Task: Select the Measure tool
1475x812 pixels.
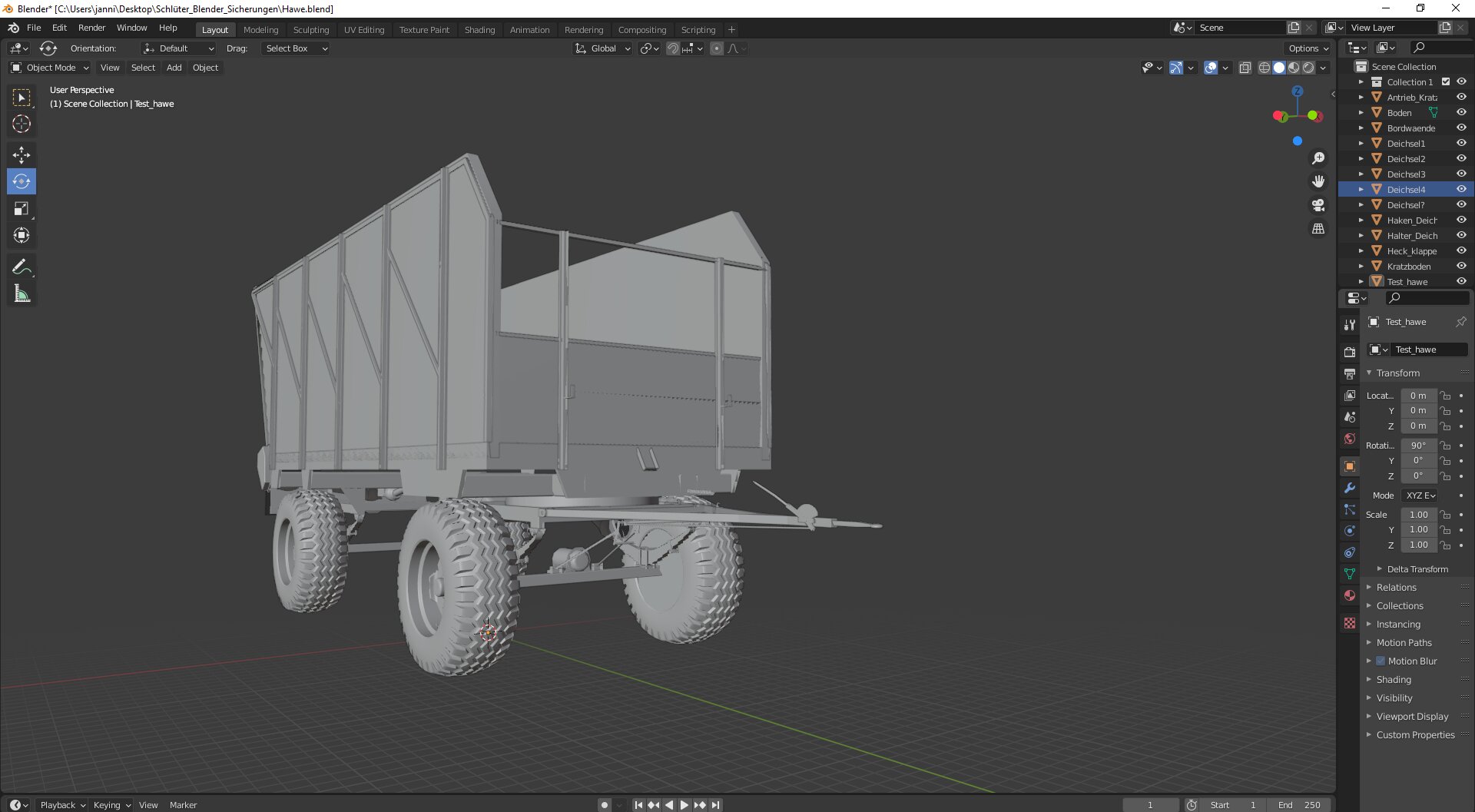Action: click(22, 293)
